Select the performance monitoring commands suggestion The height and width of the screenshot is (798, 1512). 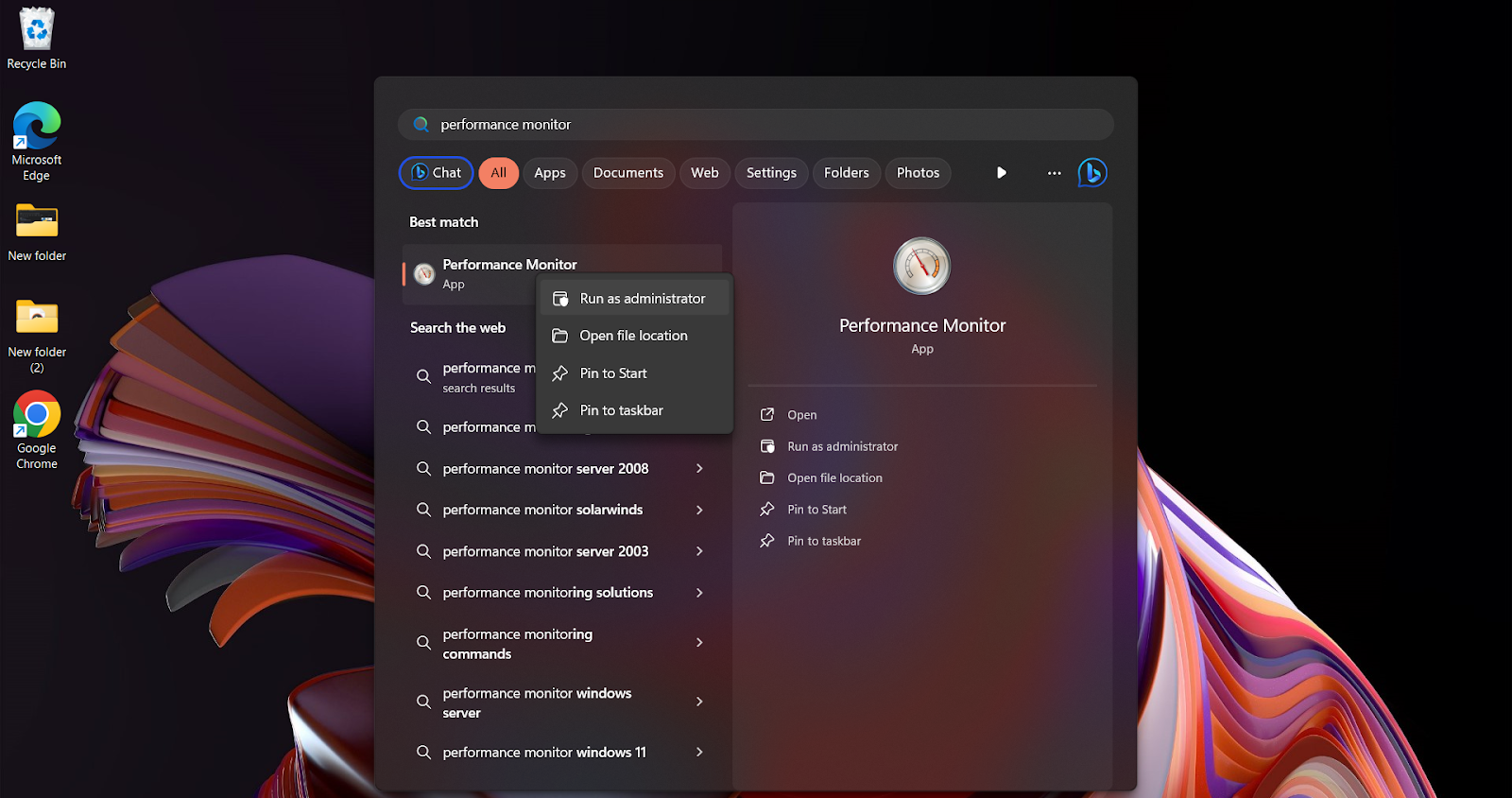pos(562,644)
